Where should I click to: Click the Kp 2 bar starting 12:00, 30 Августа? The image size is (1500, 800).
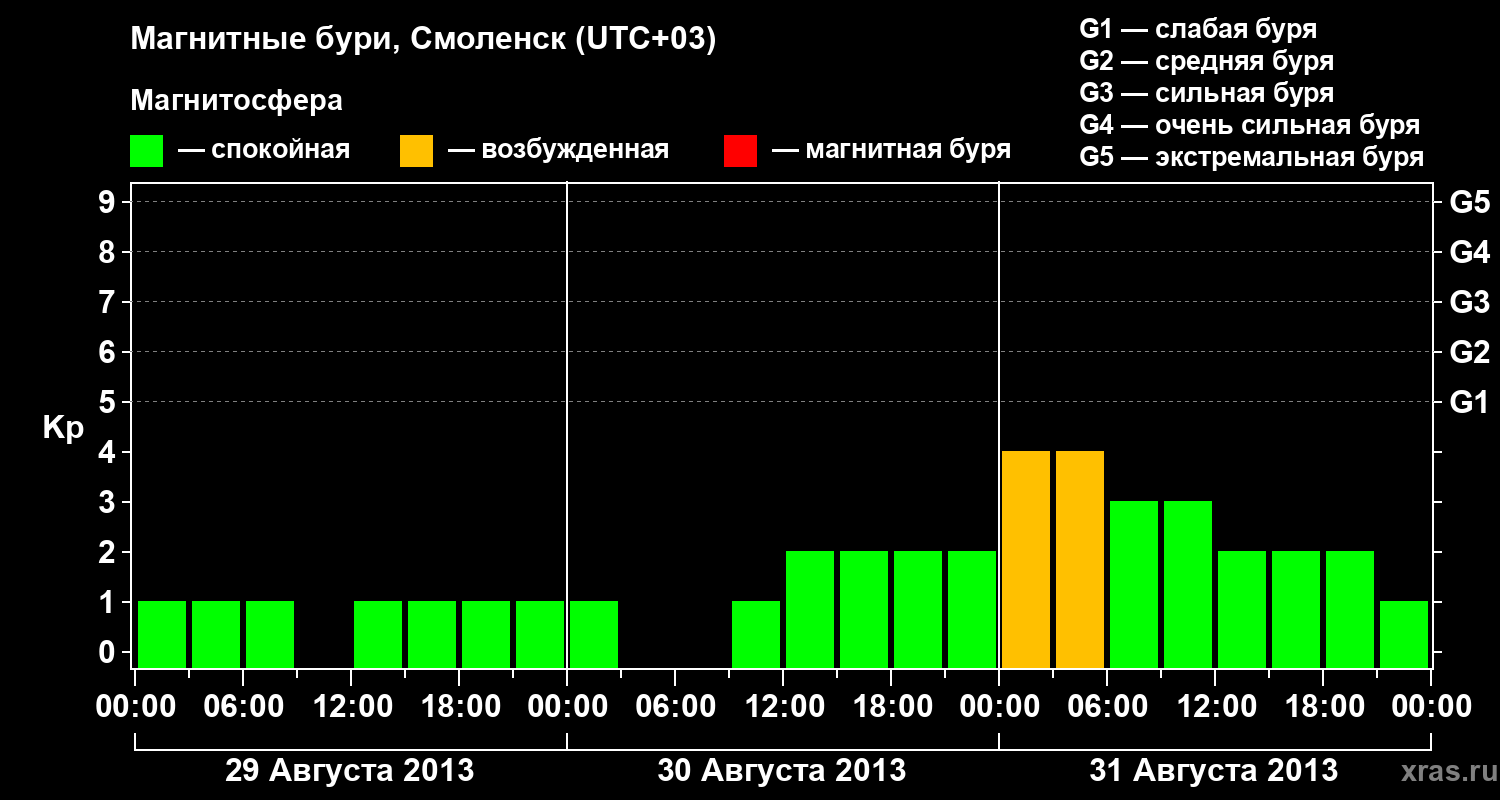pyautogui.click(x=810, y=609)
